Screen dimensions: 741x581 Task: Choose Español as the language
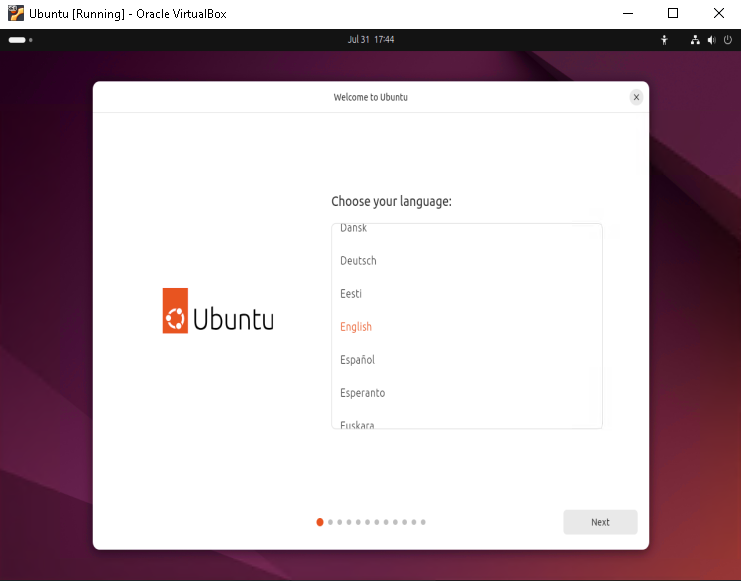pos(467,360)
